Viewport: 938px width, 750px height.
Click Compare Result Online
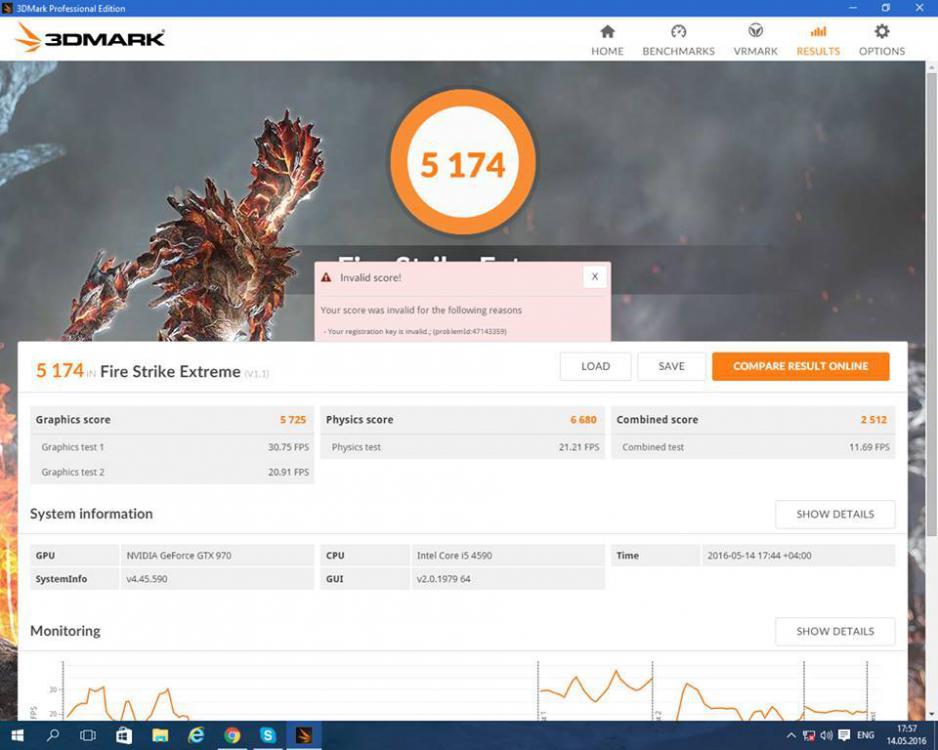tap(800, 366)
